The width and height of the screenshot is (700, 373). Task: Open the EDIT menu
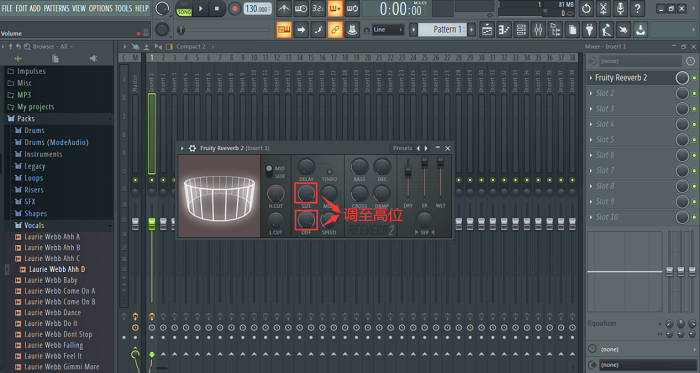21,8
